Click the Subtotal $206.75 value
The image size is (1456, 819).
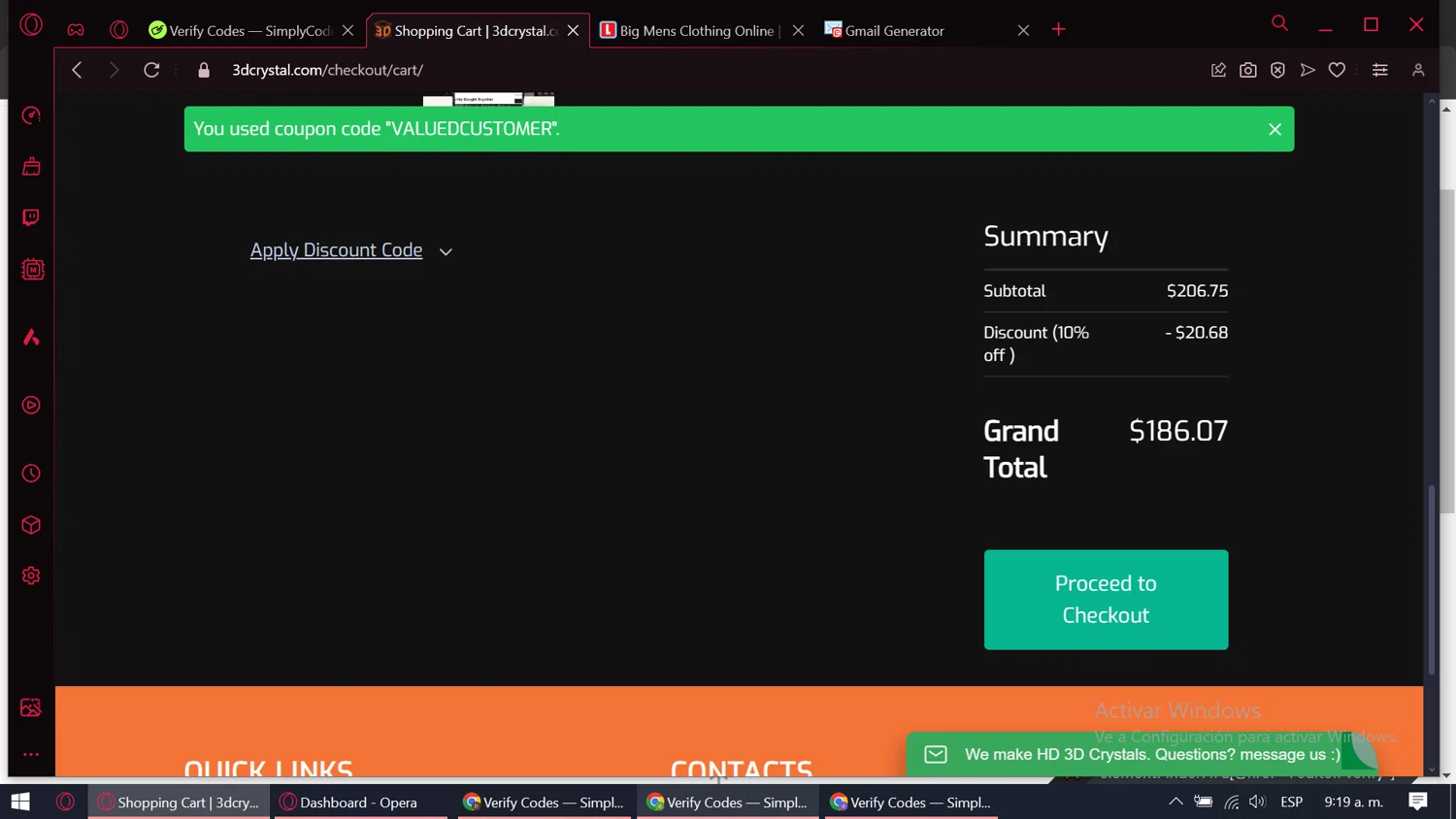click(x=1197, y=291)
